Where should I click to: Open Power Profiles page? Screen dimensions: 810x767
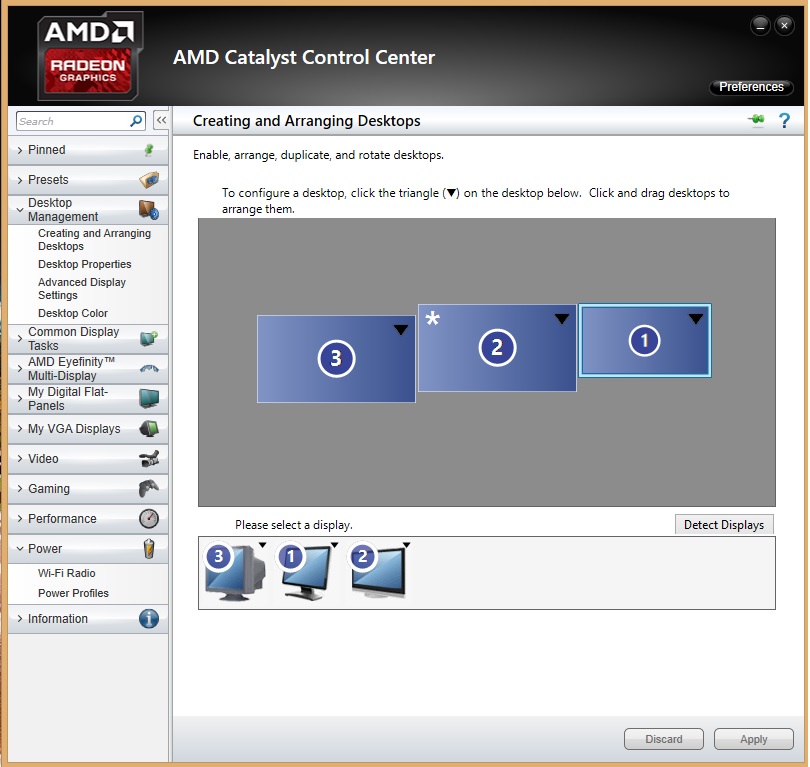[x=73, y=593]
